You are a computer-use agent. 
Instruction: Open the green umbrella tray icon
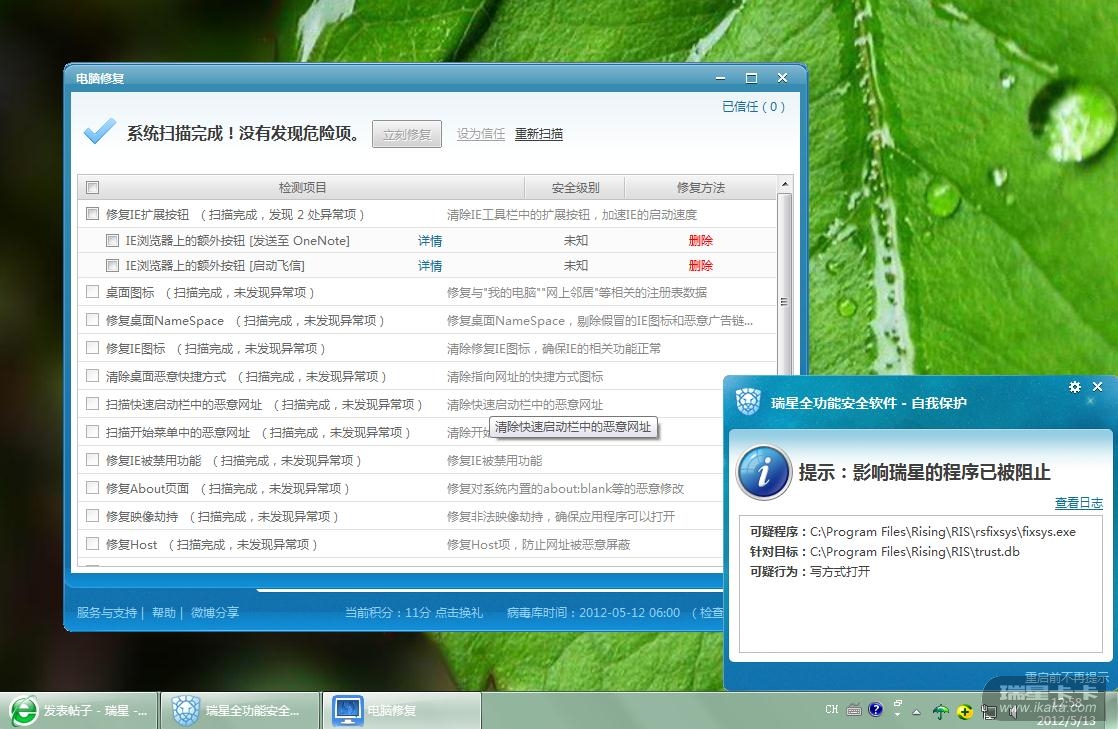point(941,711)
